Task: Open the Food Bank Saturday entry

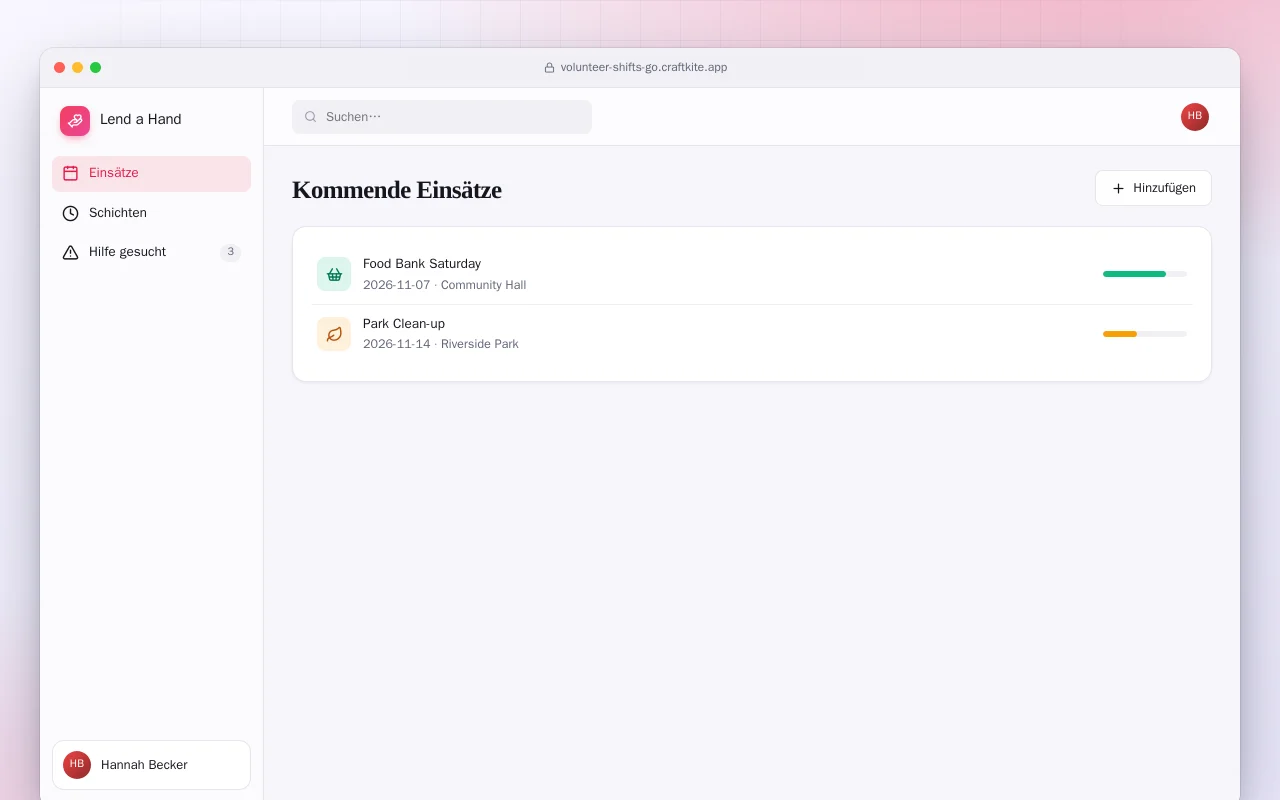Action: (752, 274)
